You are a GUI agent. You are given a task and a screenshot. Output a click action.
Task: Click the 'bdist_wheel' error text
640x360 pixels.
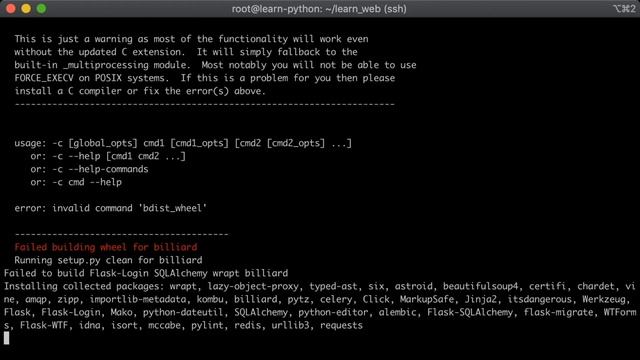(x=173, y=208)
